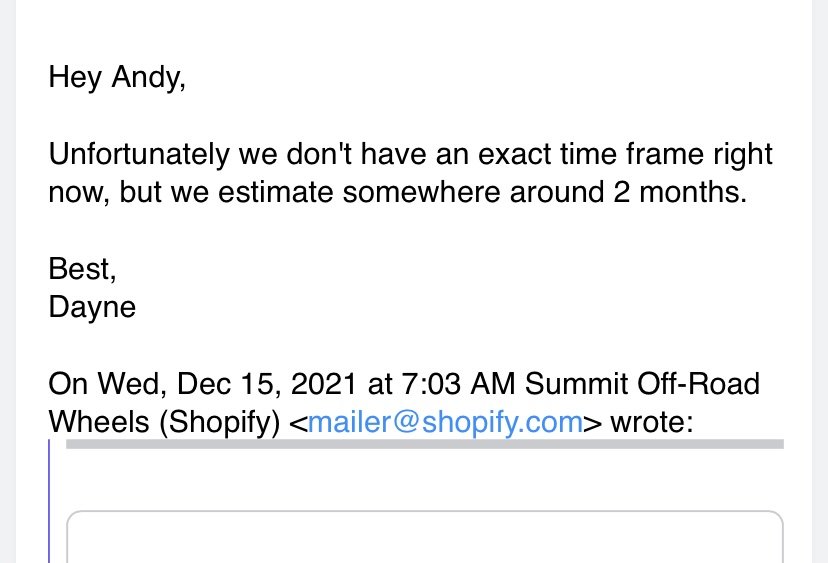Click the word "estimate" in the body
828x563 pixels.
pyautogui.click(x=275, y=192)
